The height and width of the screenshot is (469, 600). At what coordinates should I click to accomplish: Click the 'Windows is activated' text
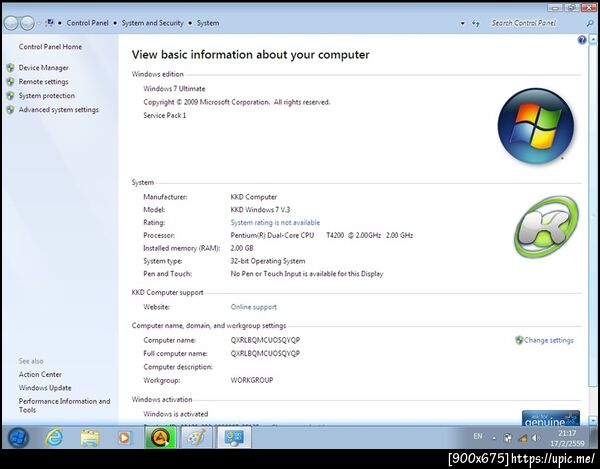[x=176, y=414]
